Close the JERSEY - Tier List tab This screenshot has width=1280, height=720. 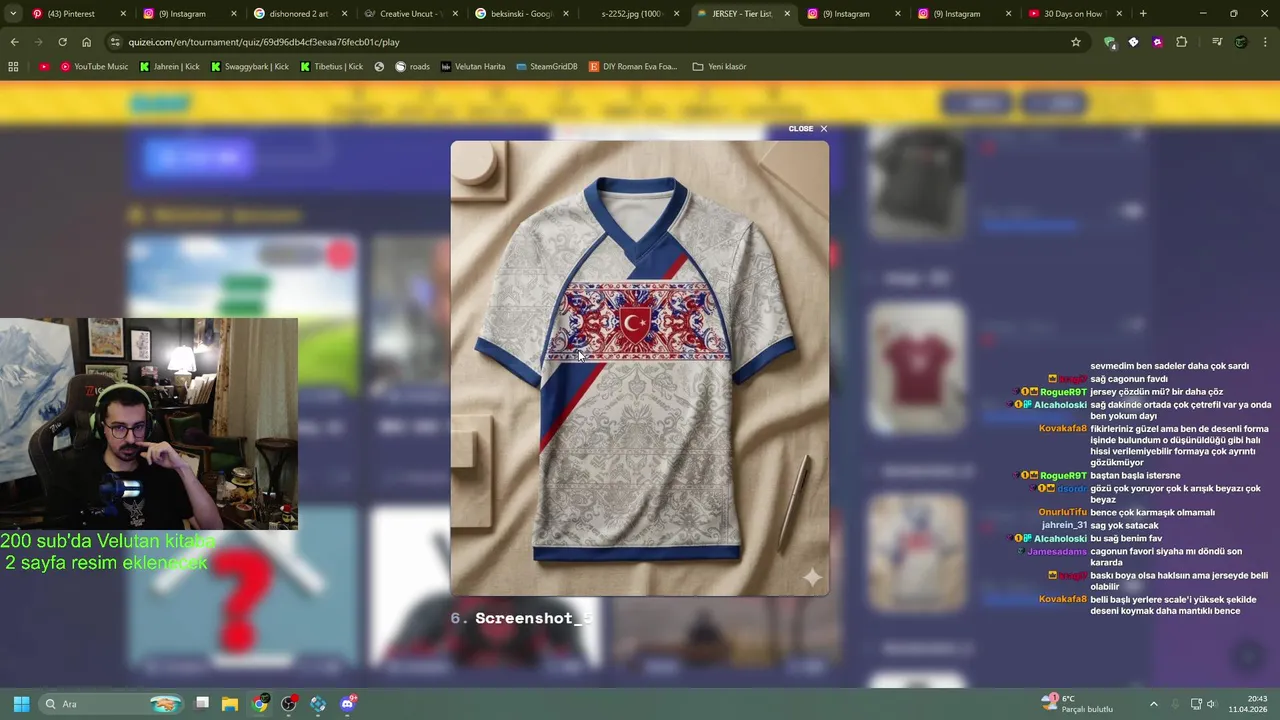tap(786, 14)
